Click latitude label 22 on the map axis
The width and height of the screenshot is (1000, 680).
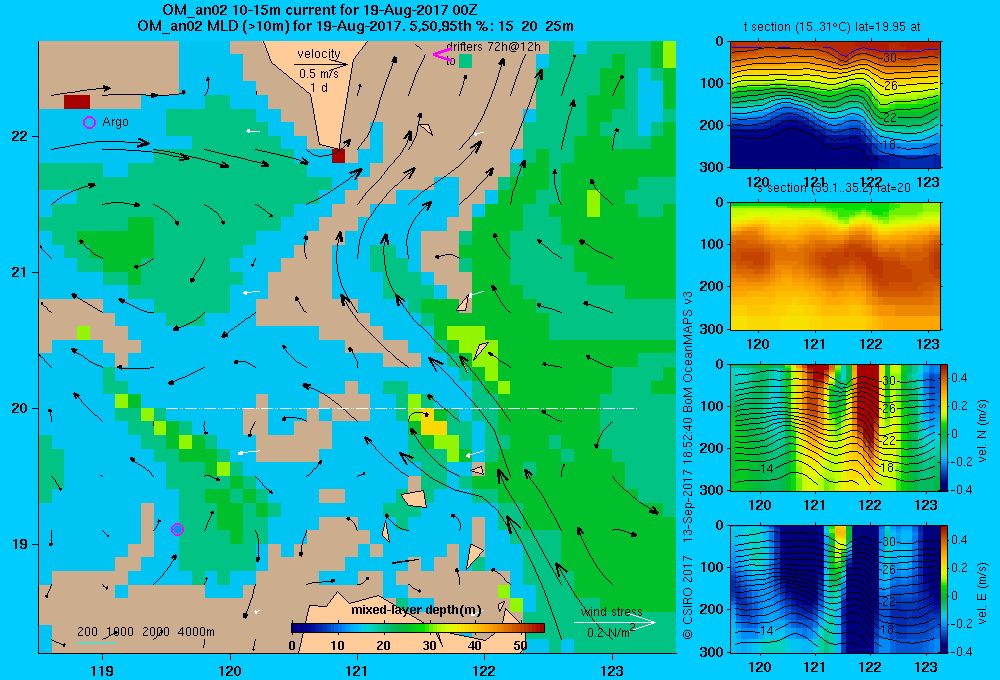click(x=18, y=137)
